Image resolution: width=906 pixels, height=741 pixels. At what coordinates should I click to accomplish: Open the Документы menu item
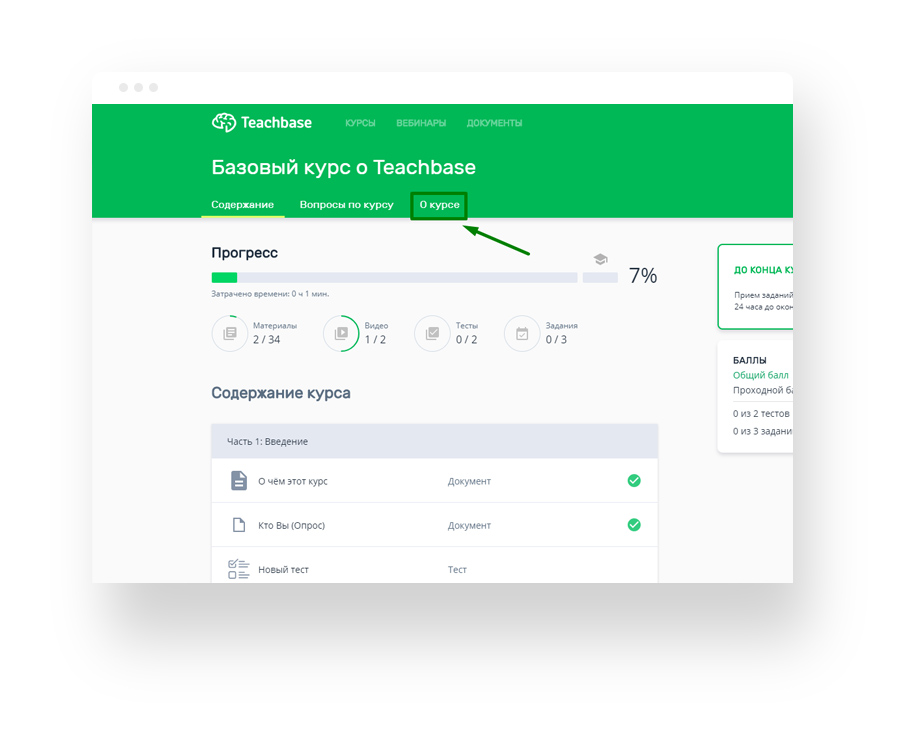(x=494, y=123)
